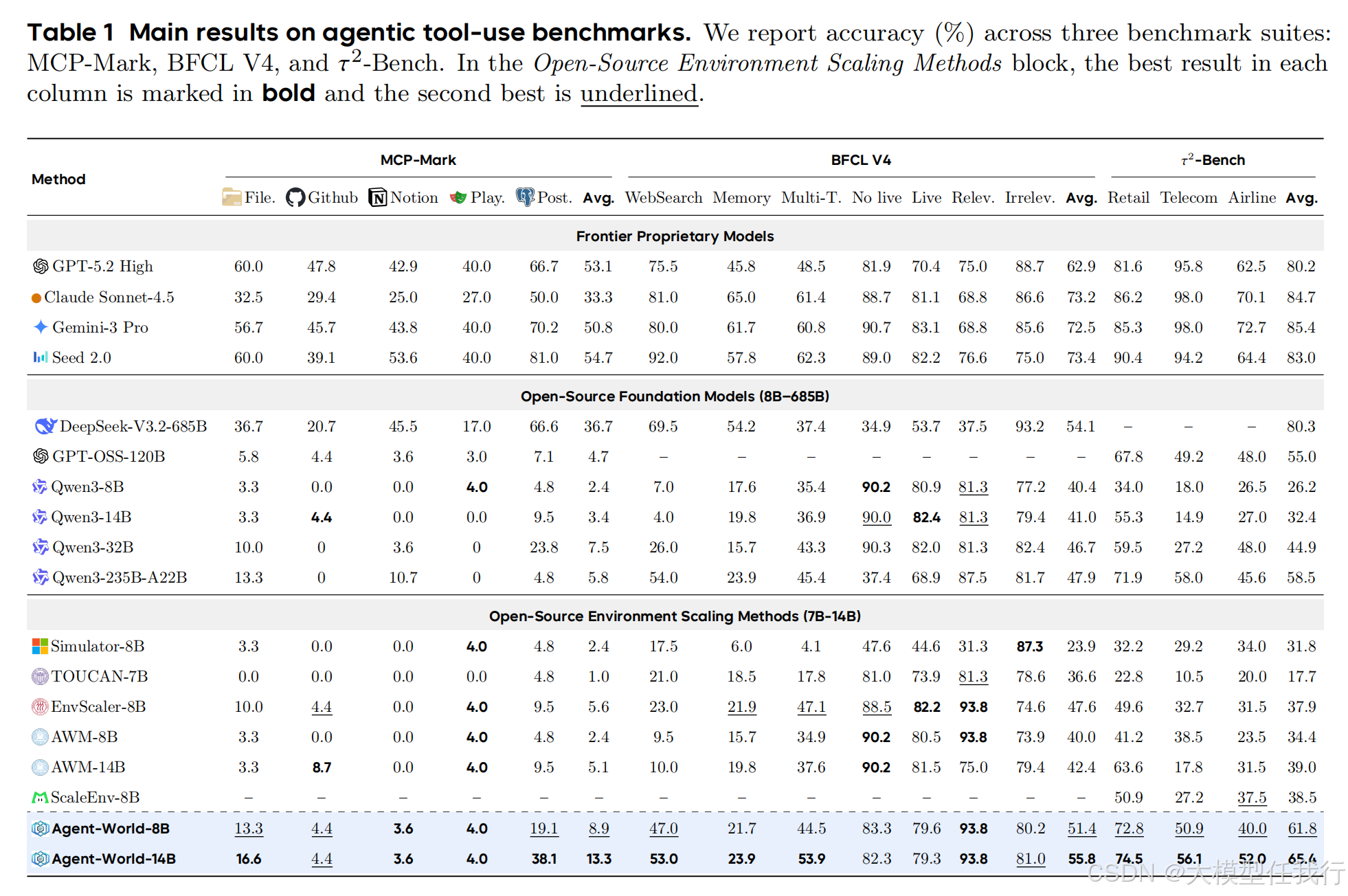Click the GitHub octocat icon in the header
The width and height of the screenshot is (1348, 896).
(295, 198)
